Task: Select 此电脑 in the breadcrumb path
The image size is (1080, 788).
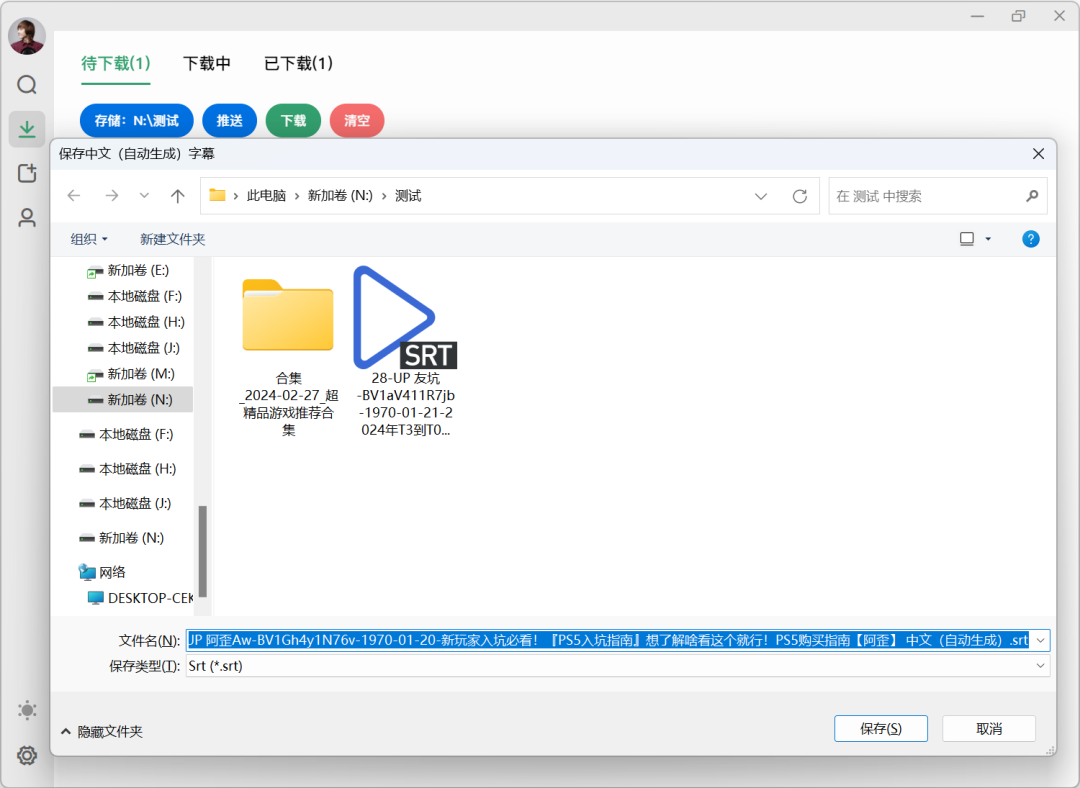Action: click(x=266, y=196)
